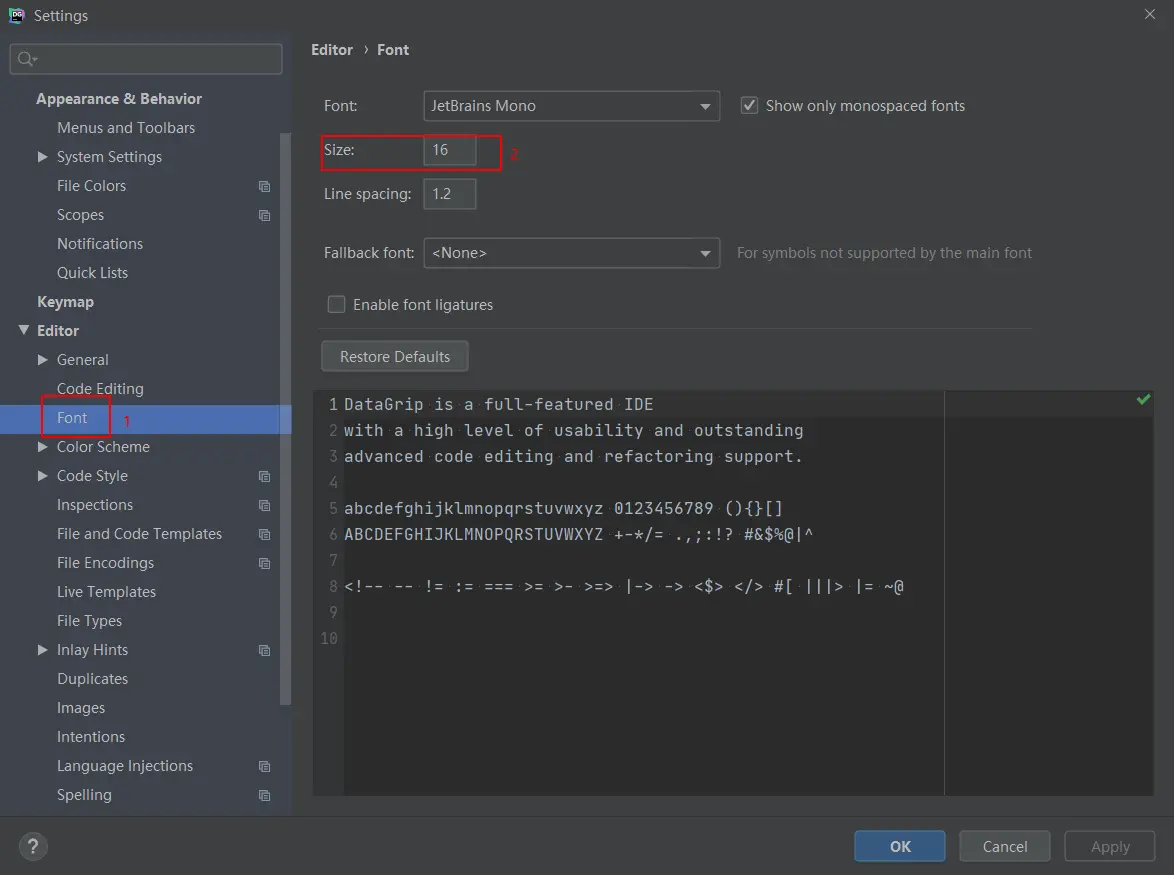Screen dimensions: 1174x875
Task: Click into the Line spacing field
Action: (449, 194)
